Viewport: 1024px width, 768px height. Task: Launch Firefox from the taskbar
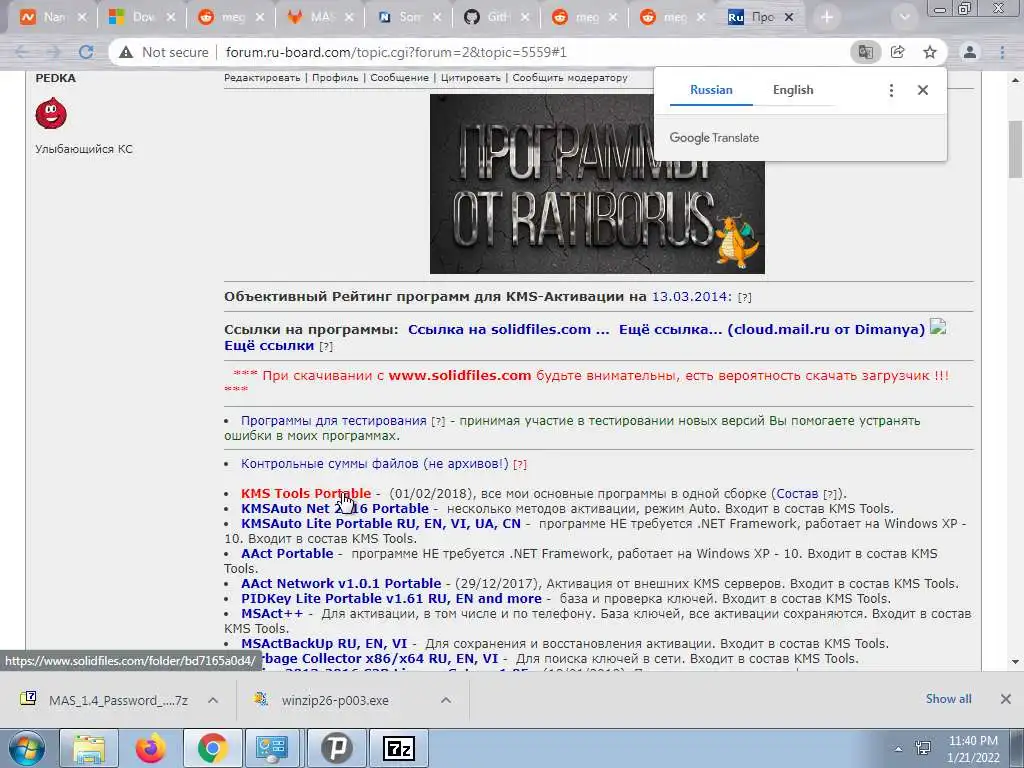tap(150, 748)
